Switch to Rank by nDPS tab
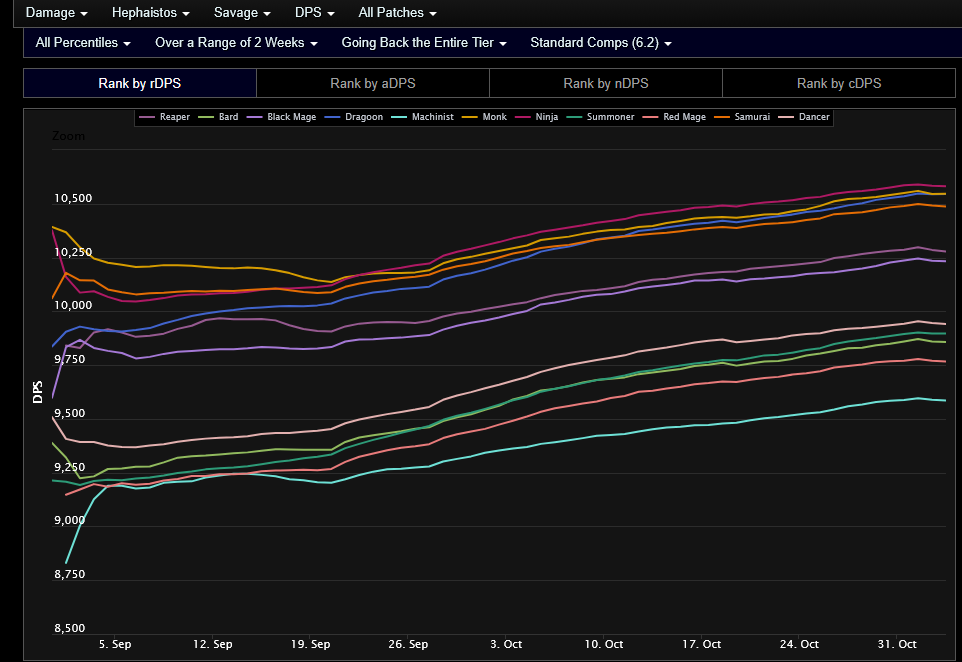Viewport: 962px width, 662px height. (x=606, y=83)
